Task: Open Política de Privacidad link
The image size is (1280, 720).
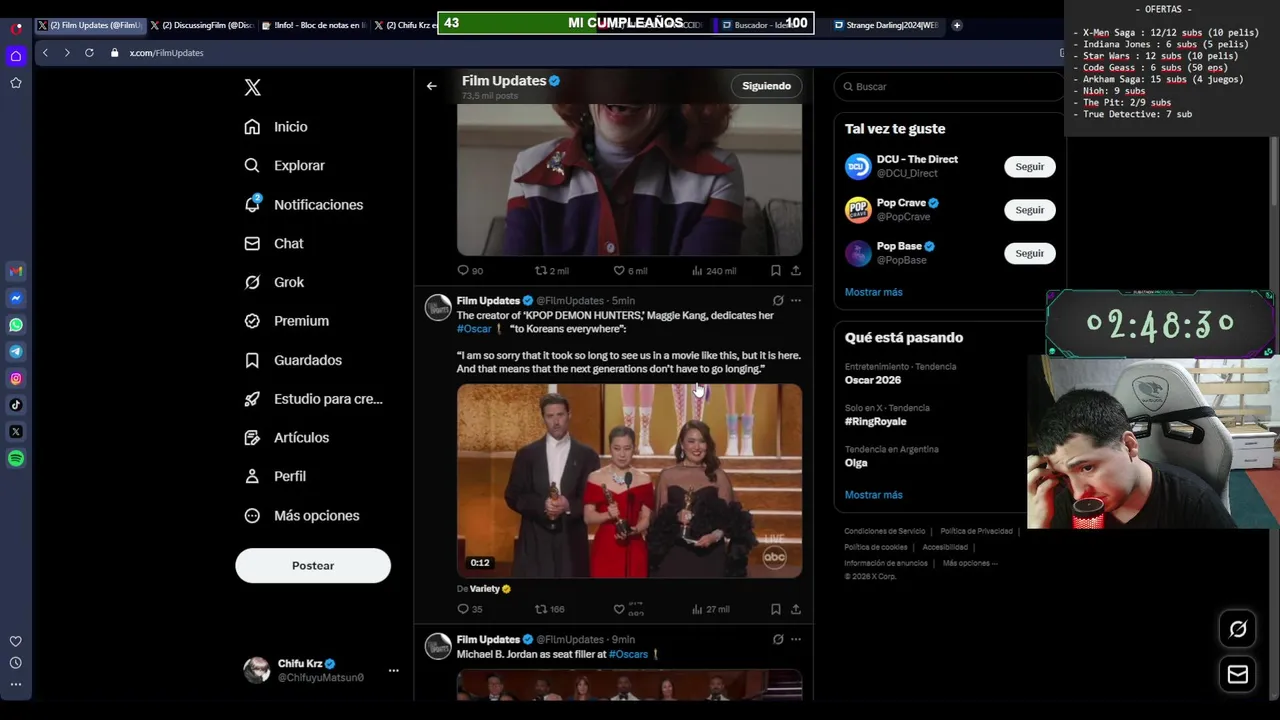Action: (976, 531)
